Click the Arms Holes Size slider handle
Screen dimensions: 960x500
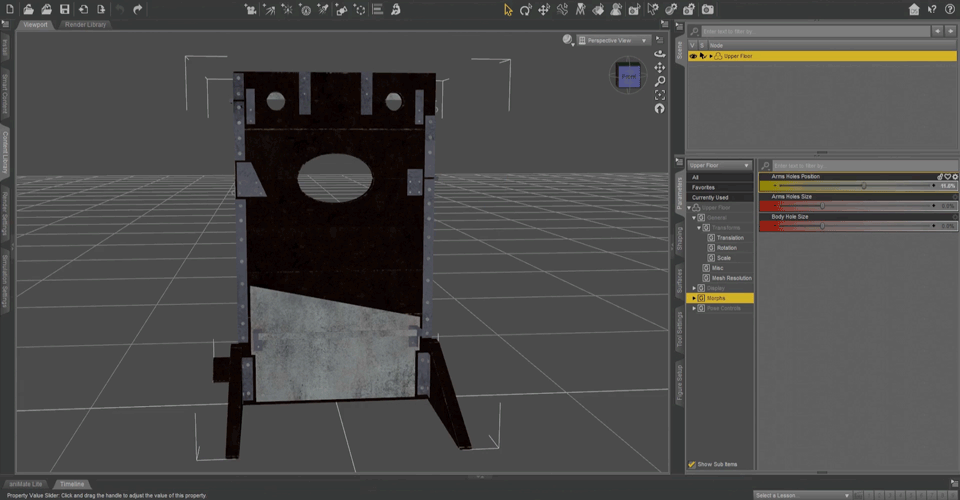point(822,206)
